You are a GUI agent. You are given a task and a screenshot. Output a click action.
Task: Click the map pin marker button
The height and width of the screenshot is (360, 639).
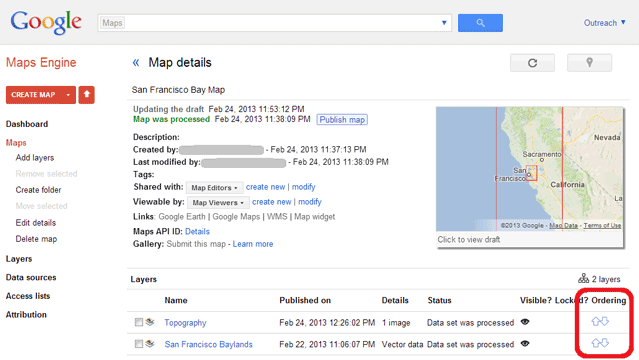589,63
